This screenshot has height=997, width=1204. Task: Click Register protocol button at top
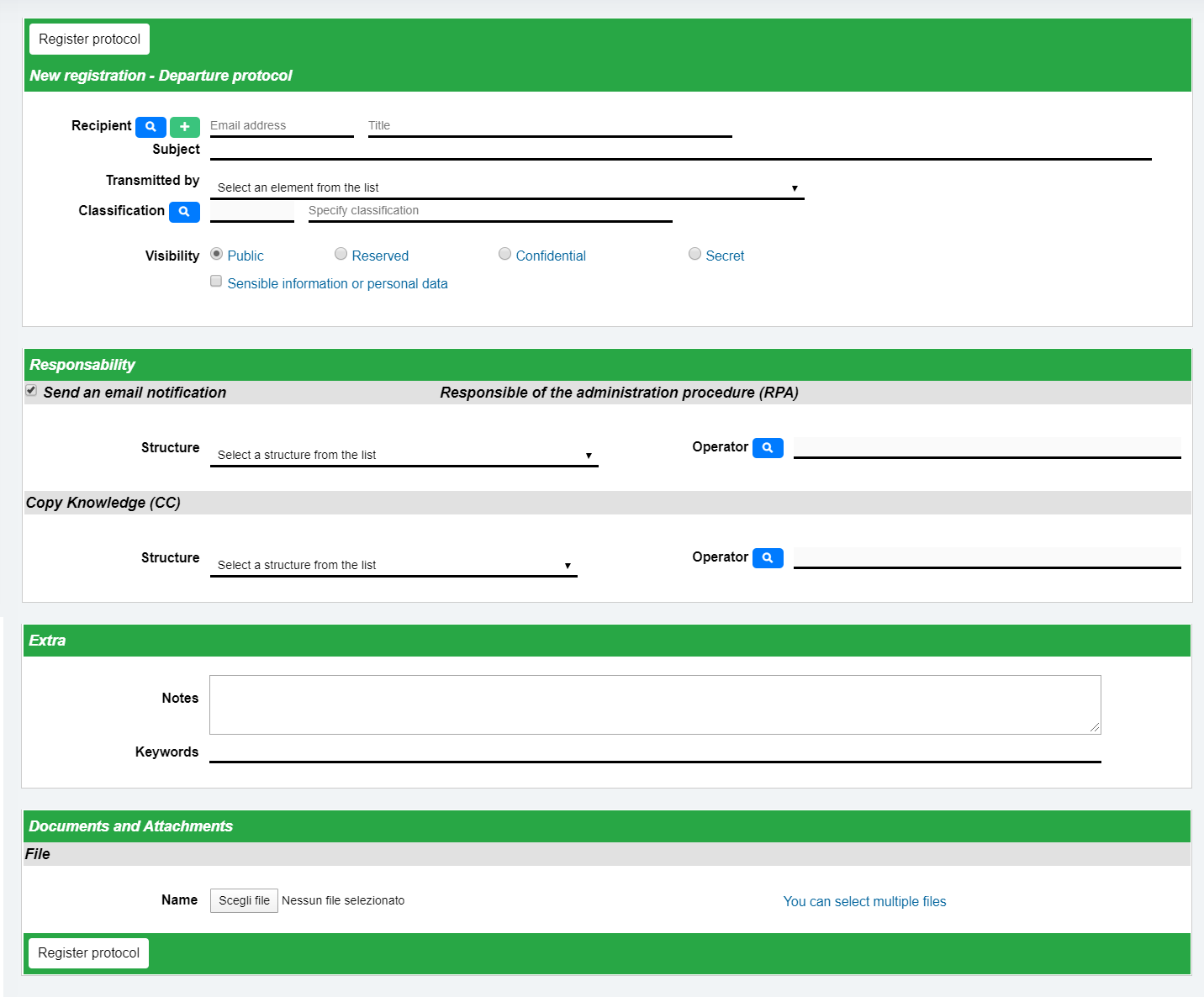(90, 40)
